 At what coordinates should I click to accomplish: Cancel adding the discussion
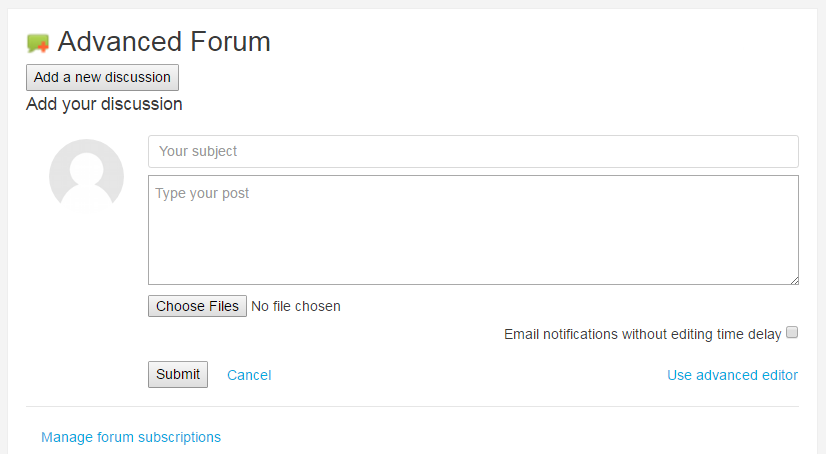(249, 375)
